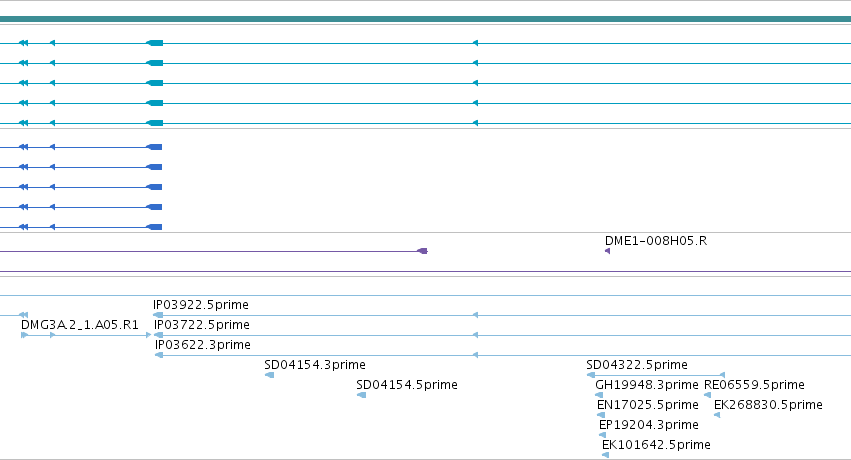The image size is (851, 460).
Task: Select the RE06559.5prime label
Action: tap(754, 385)
